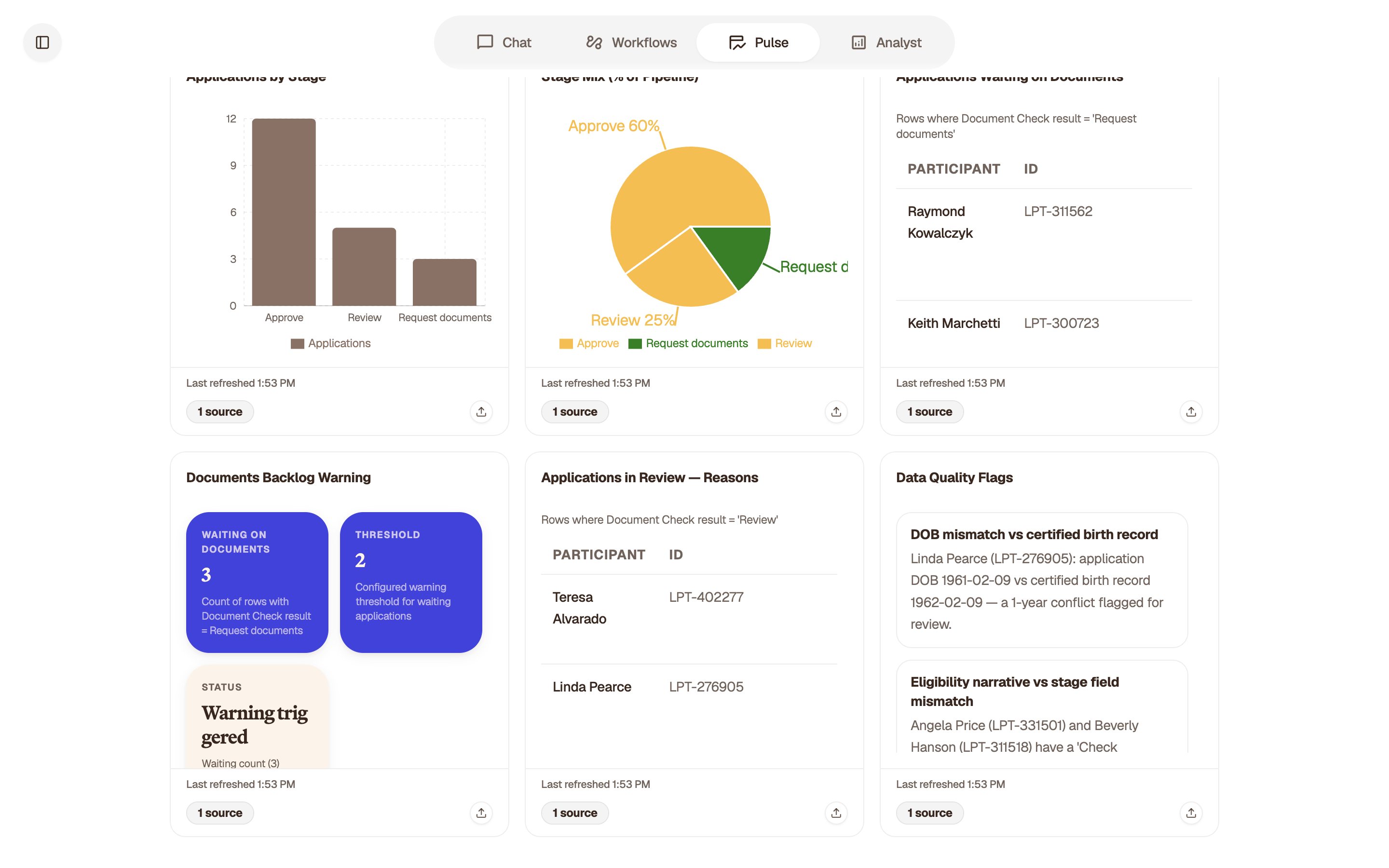Open the Eligibility narrative vs stage field mismatch flag
Viewport: 1389px width, 868px height.
(1042, 706)
